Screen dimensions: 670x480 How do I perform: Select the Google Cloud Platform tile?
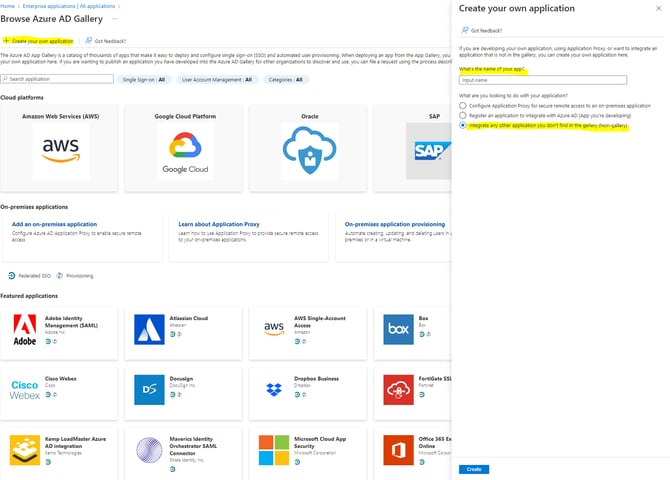click(184, 148)
